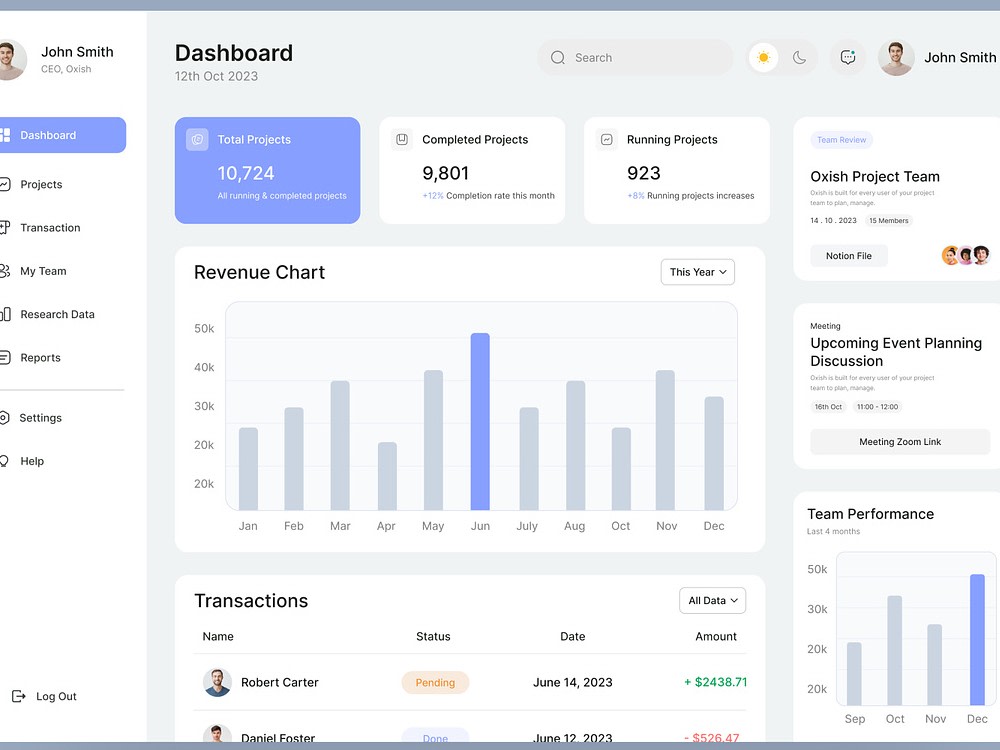Click the Pending status badge
Viewport: 1000px width, 750px height.
tap(435, 682)
